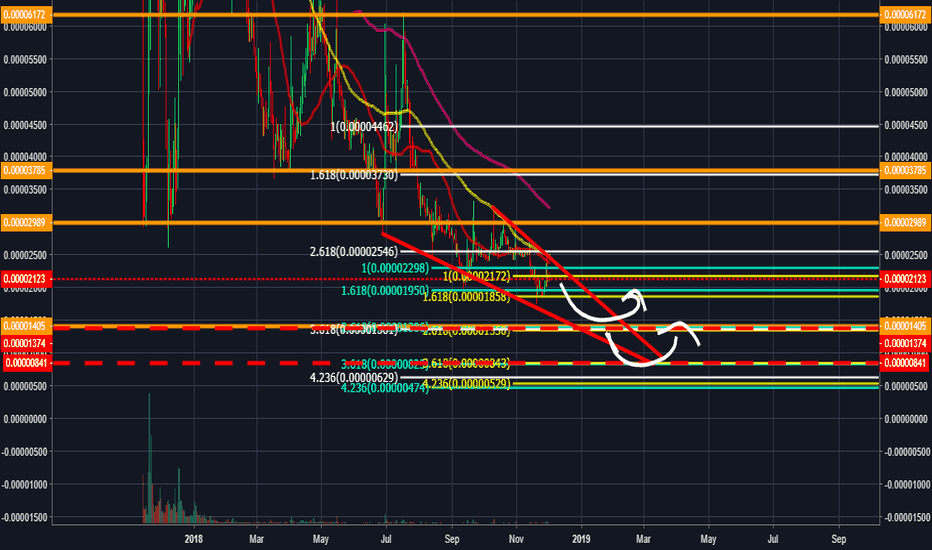Image resolution: width=932 pixels, height=550 pixels.
Task: Click the yellow Fib label 1(0.00002172)
Action: pyautogui.click(x=476, y=276)
